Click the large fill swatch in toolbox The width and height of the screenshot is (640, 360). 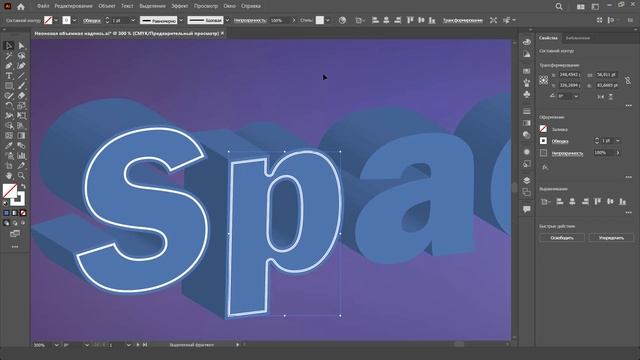10,191
